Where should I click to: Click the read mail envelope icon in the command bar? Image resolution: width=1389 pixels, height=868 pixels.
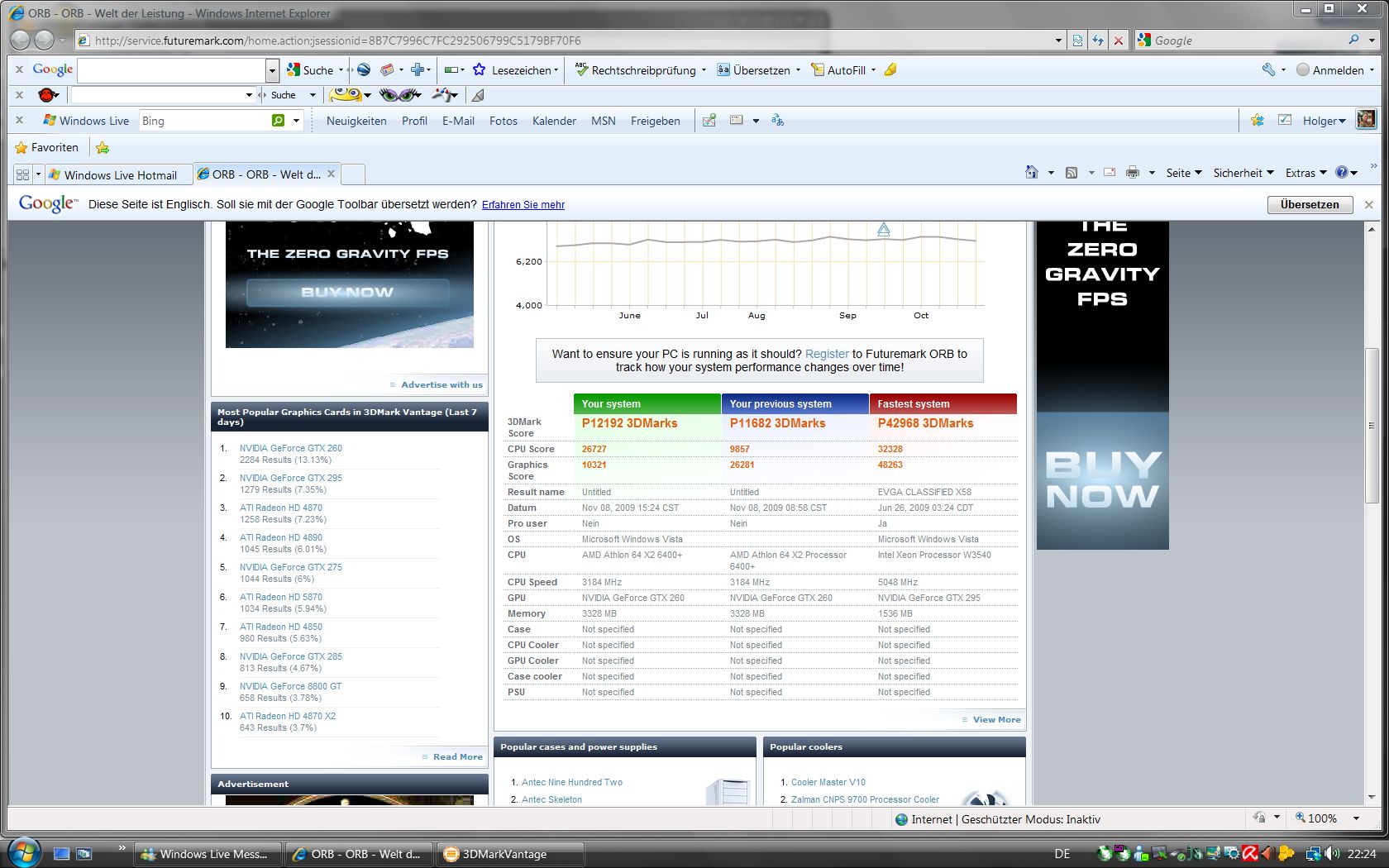(1110, 173)
